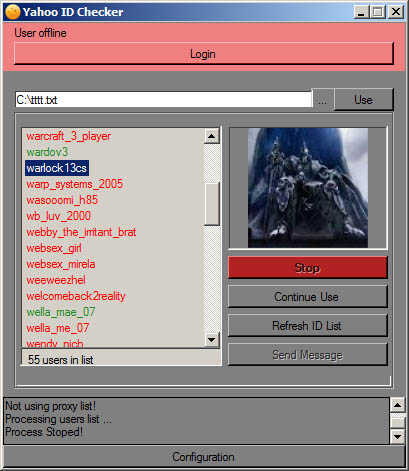Click the ID list scroll up arrow
Image resolution: width=409 pixels, height=471 pixels.
(212, 136)
